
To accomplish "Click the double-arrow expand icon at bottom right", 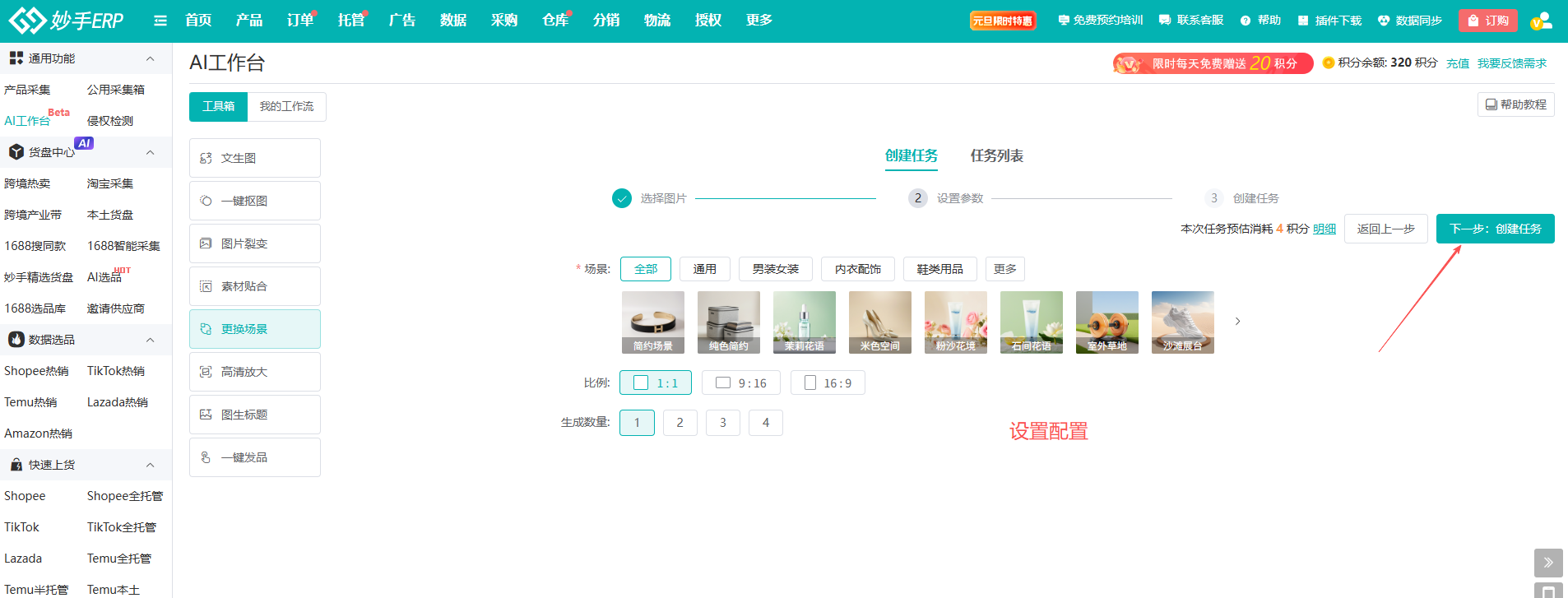I will (1547, 563).
